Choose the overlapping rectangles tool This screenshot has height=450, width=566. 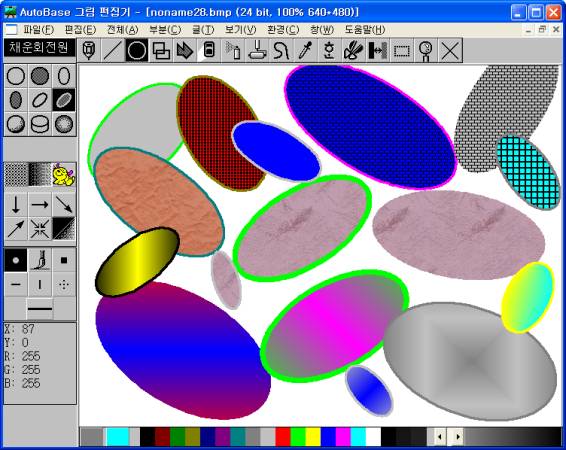pyautogui.click(x=161, y=51)
